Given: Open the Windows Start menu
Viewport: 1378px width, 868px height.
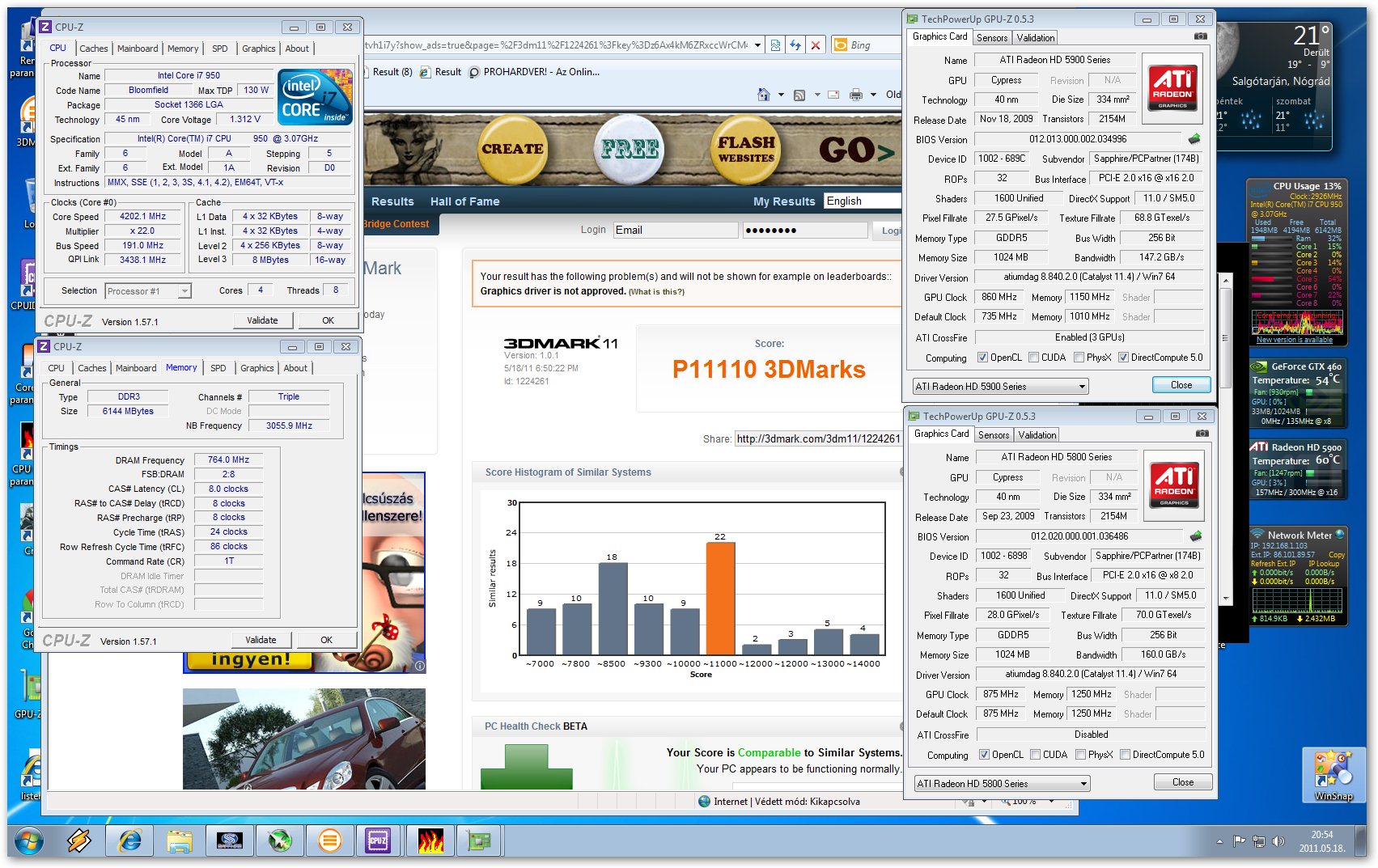Looking at the screenshot, I should 28,841.
